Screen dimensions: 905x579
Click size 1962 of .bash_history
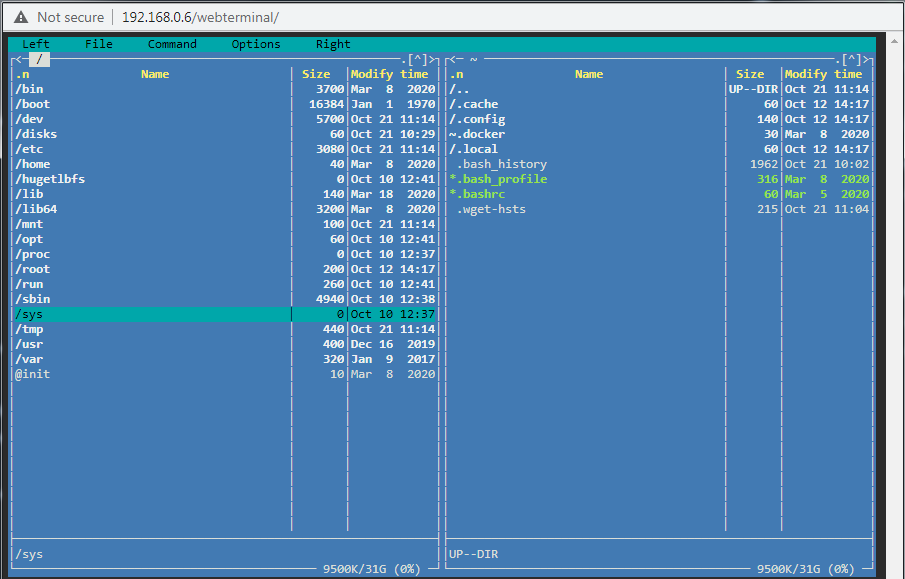[764, 164]
